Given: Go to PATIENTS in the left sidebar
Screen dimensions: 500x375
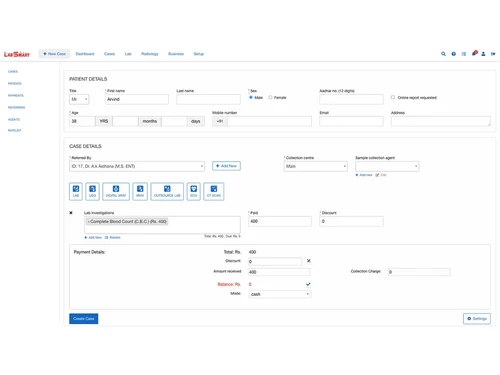Looking at the screenshot, I should 15,84.
